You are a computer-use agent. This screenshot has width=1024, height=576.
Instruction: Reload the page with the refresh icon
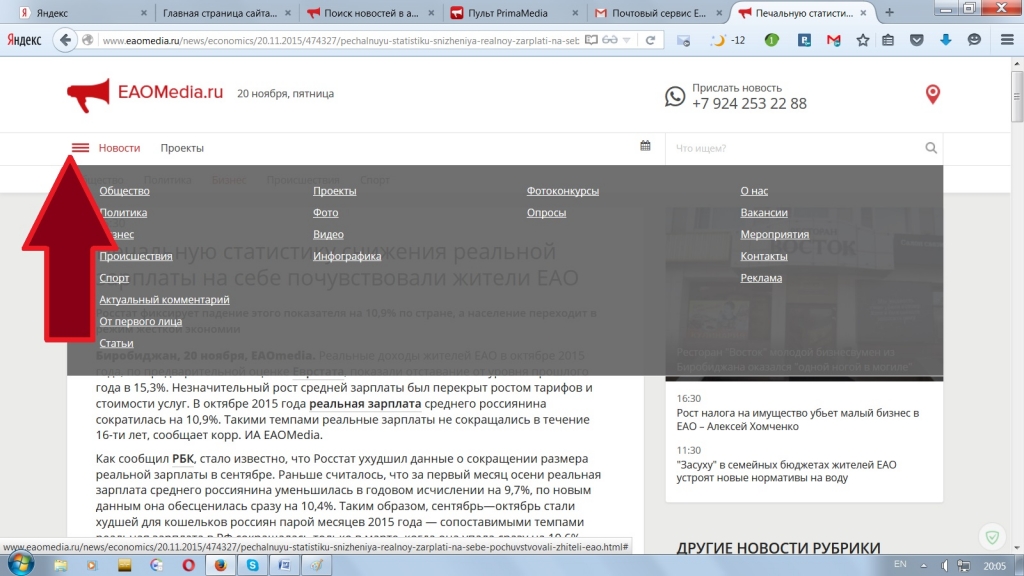[x=649, y=40]
